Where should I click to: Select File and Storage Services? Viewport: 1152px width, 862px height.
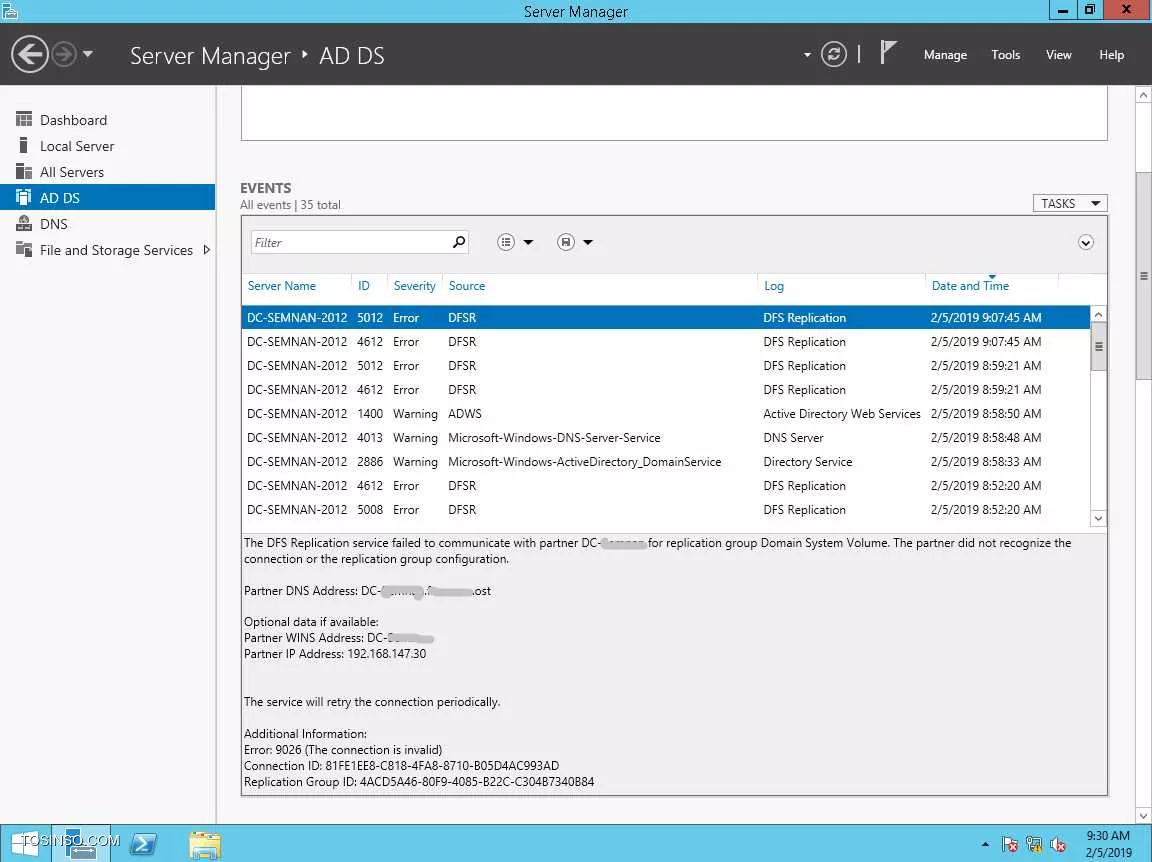[107, 250]
